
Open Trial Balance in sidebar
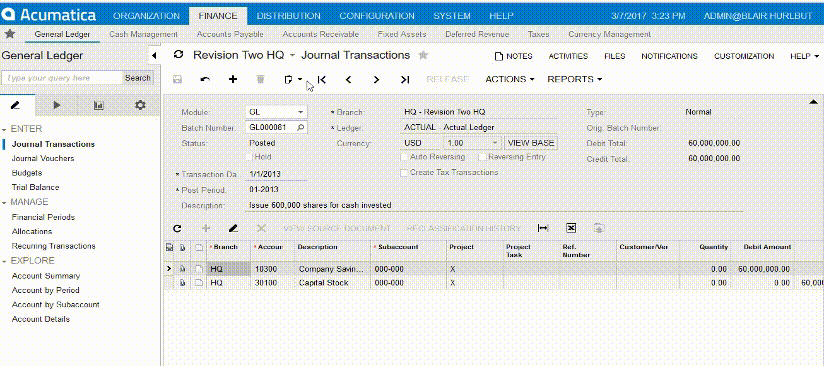(35, 187)
